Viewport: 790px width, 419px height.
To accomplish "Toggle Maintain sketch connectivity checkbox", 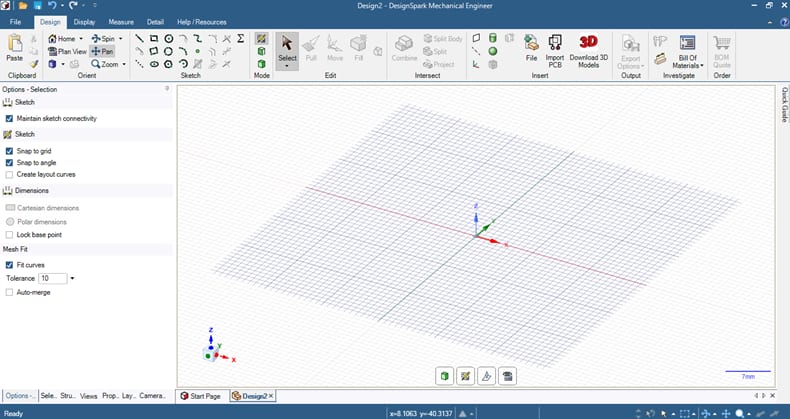I will (x=9, y=119).
